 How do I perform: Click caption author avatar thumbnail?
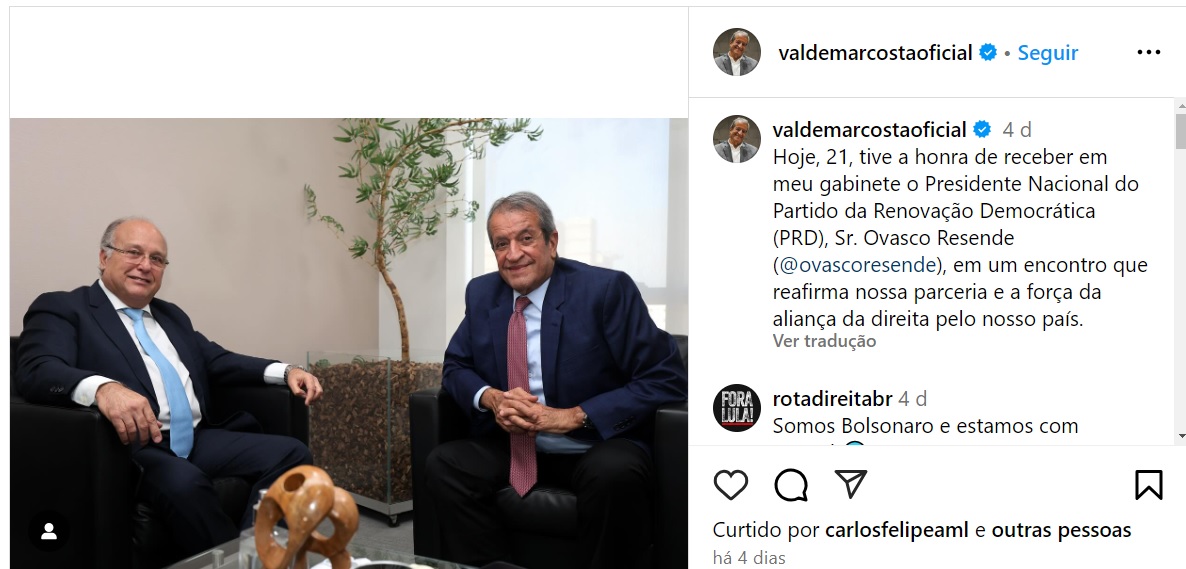tap(737, 139)
